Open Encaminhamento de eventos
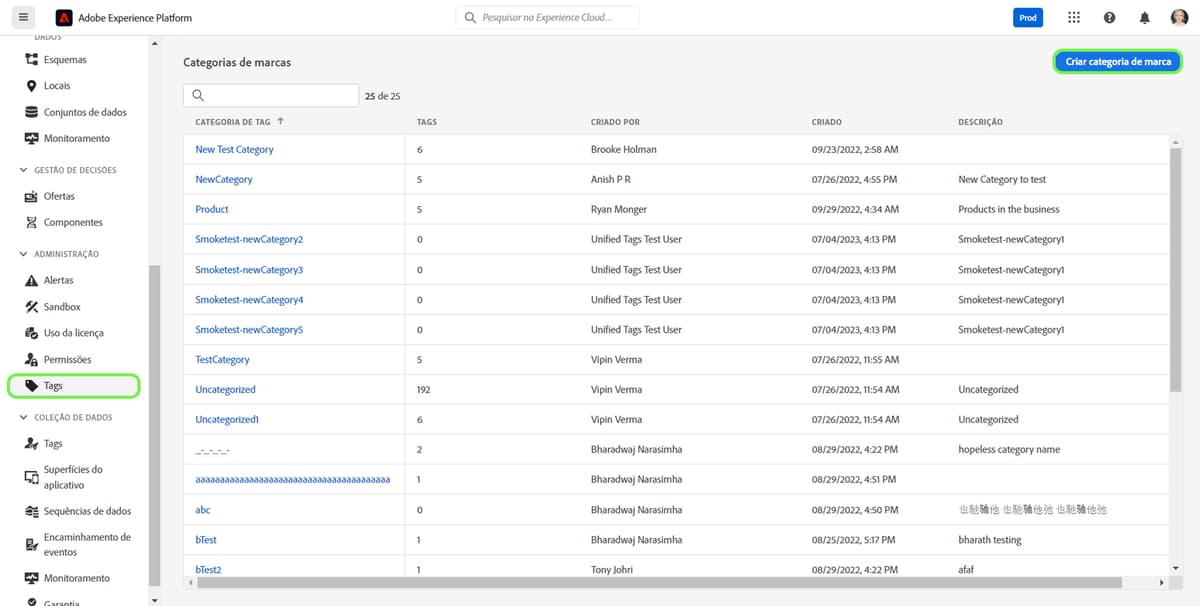The width and height of the screenshot is (1200, 606). click(x=86, y=544)
